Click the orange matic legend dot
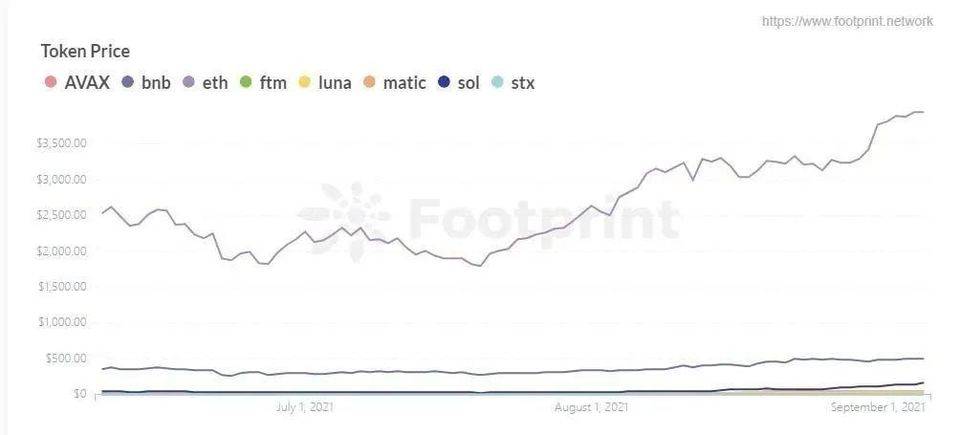 (370, 82)
